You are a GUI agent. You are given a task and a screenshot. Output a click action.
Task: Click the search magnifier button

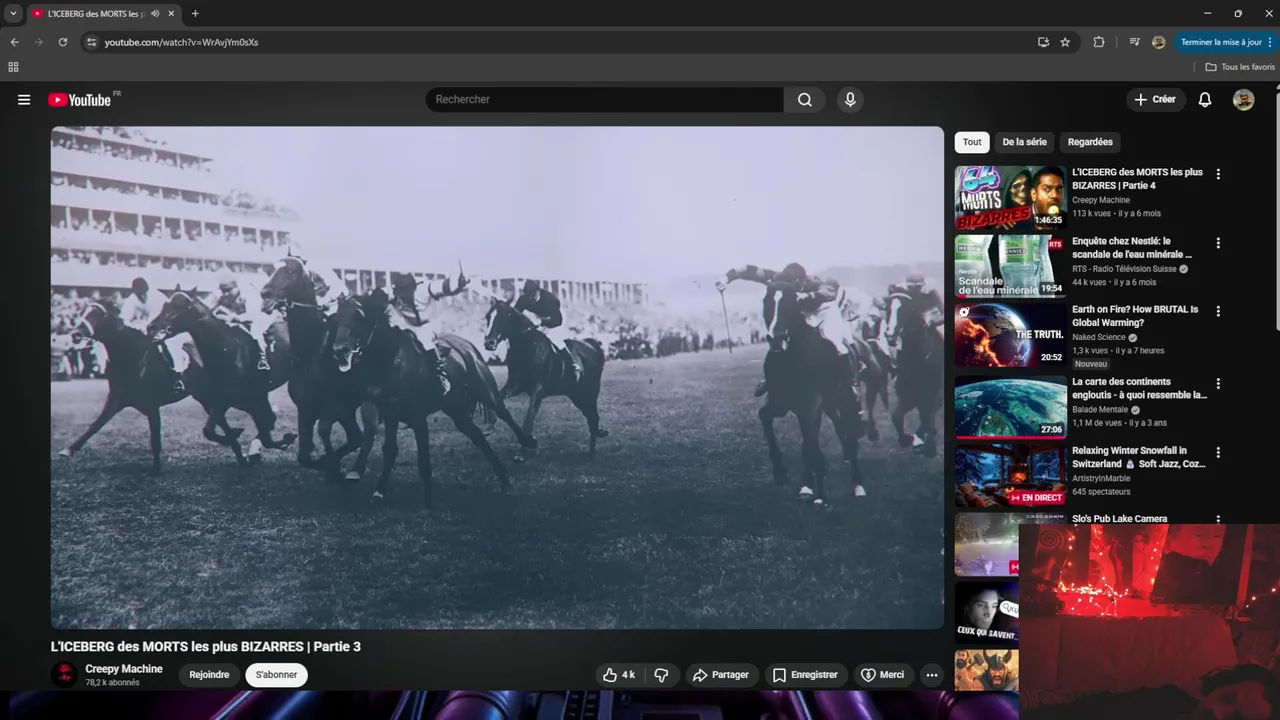(805, 100)
